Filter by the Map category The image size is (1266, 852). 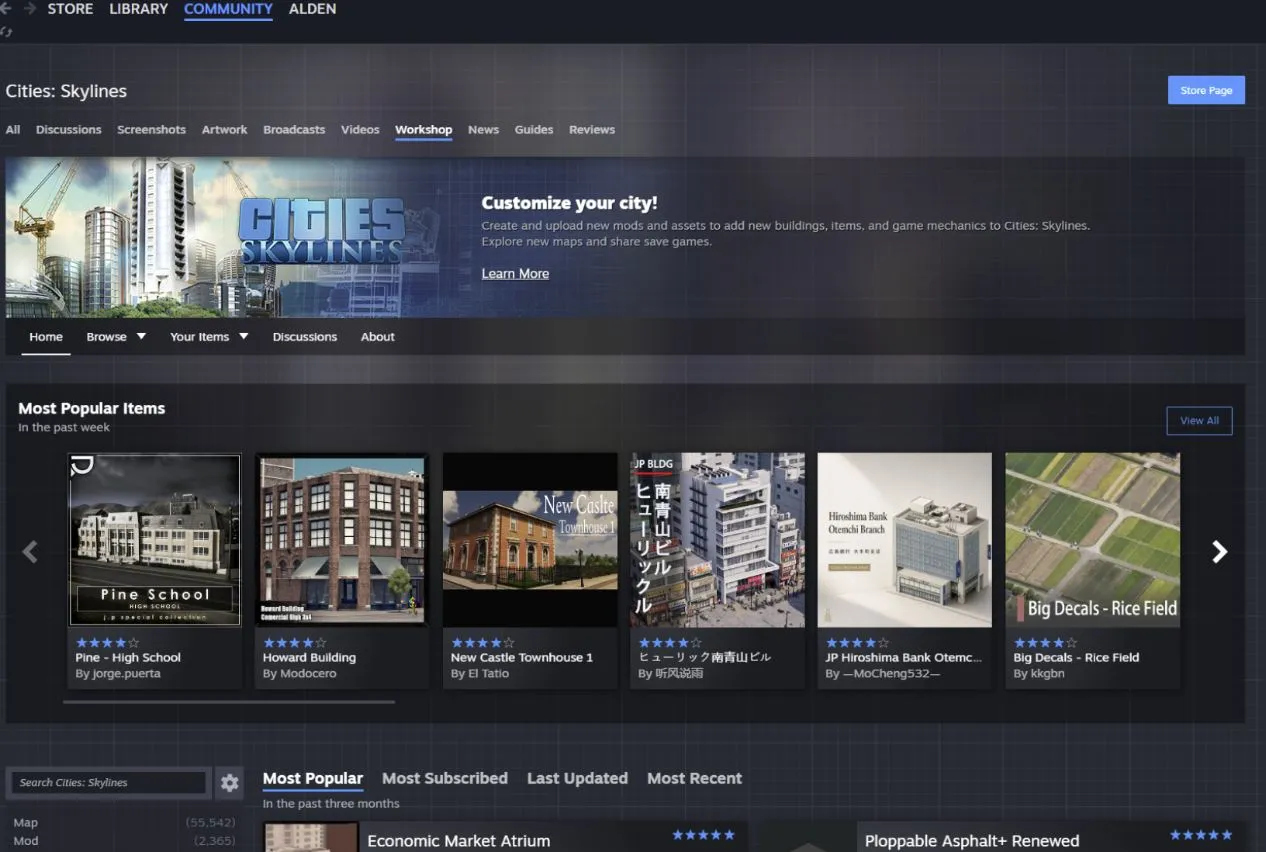point(25,823)
